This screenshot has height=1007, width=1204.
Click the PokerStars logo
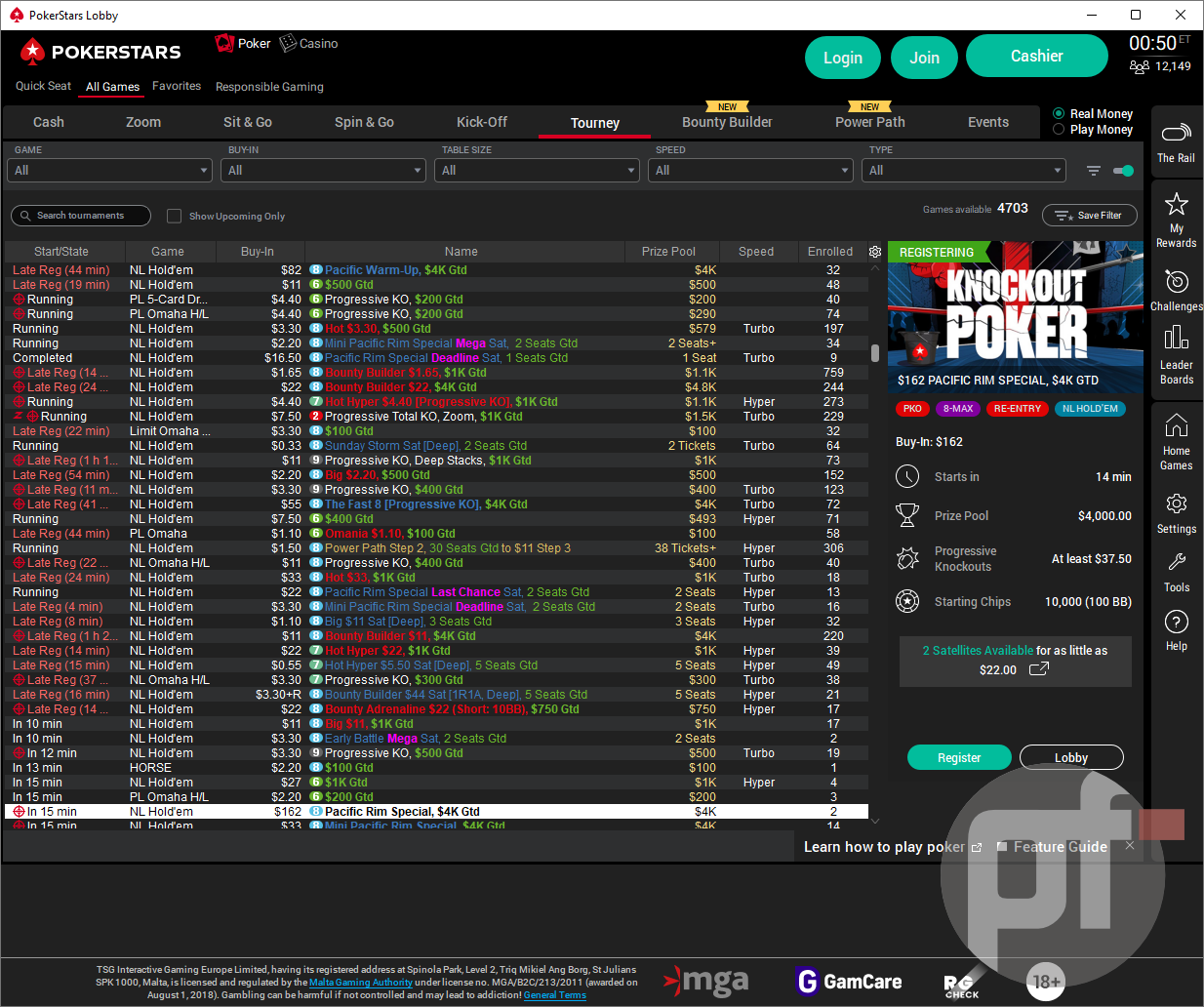click(100, 52)
